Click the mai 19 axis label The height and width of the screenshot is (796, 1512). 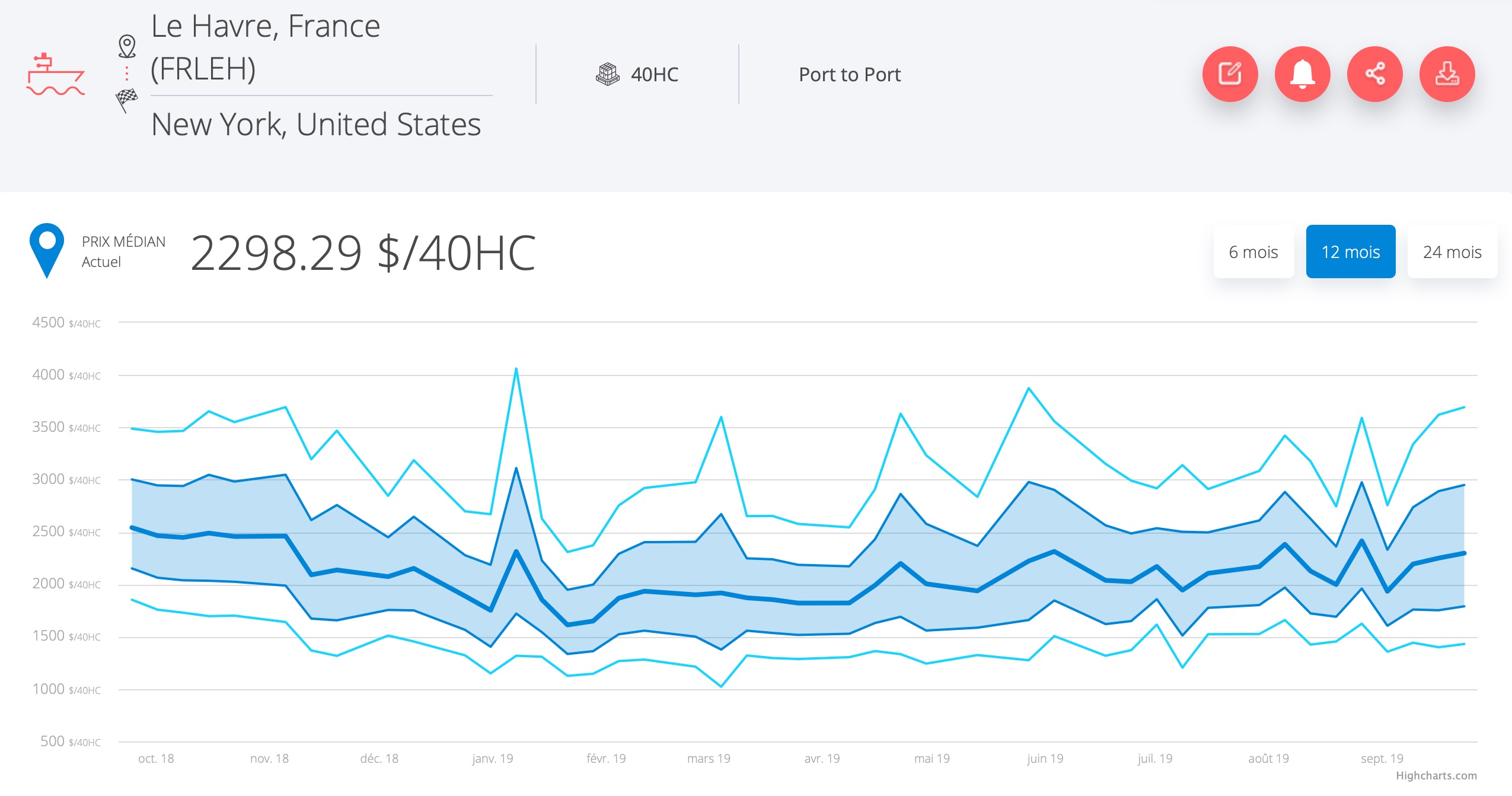932,758
